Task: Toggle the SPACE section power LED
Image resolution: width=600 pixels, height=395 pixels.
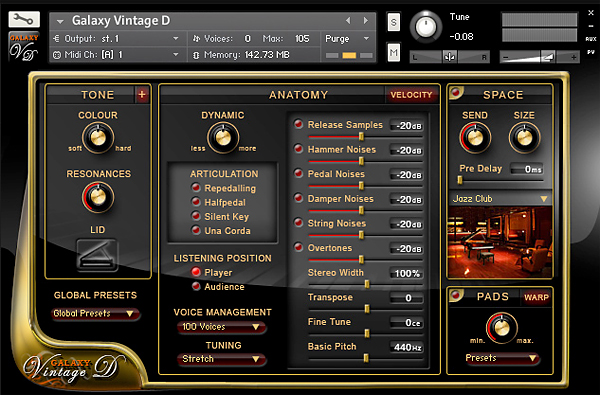Action: click(456, 92)
